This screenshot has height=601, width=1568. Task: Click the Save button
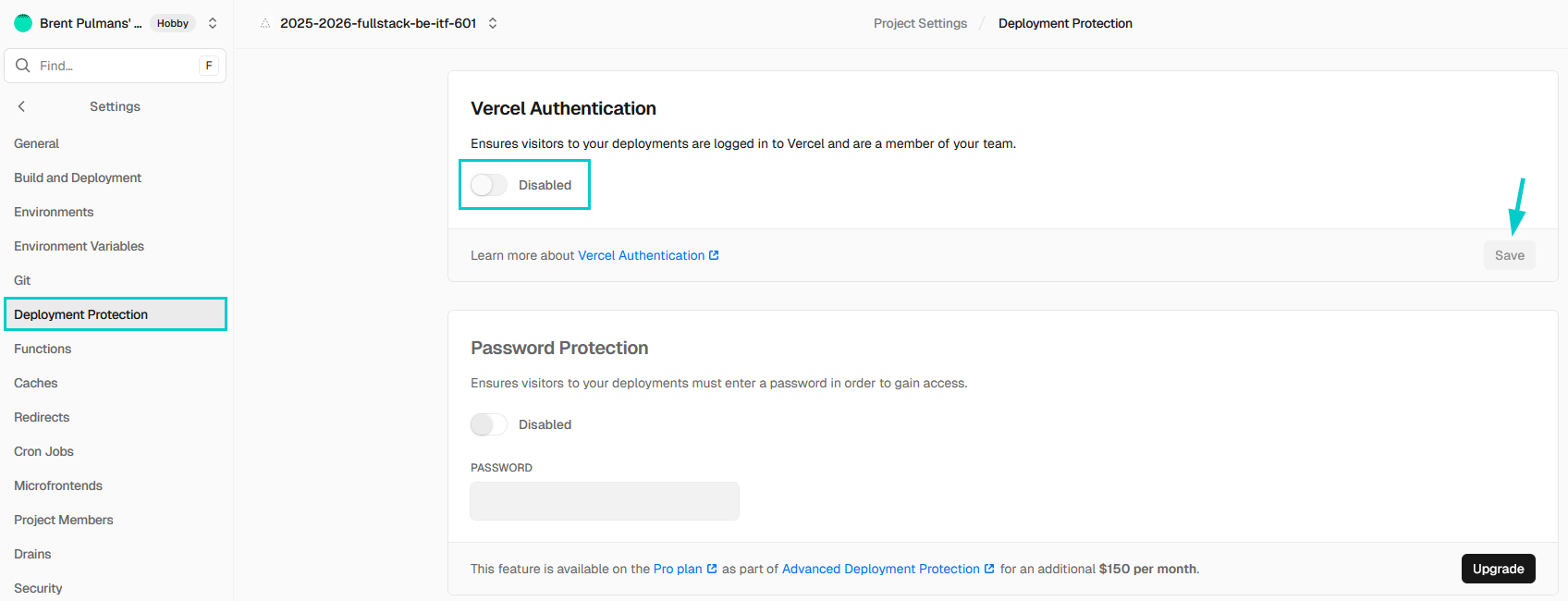tap(1510, 255)
